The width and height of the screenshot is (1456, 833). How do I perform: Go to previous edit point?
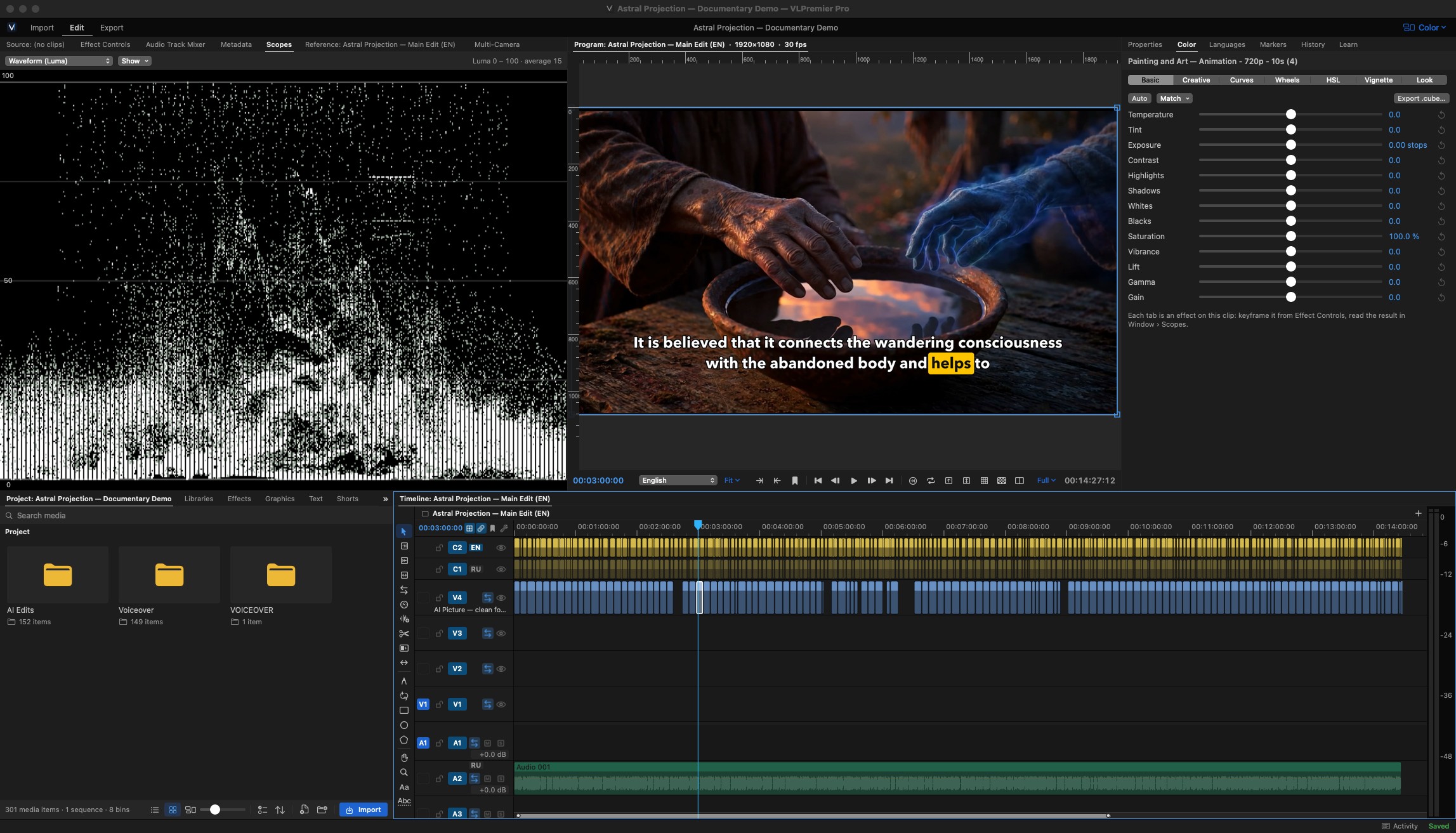pyautogui.click(x=818, y=481)
